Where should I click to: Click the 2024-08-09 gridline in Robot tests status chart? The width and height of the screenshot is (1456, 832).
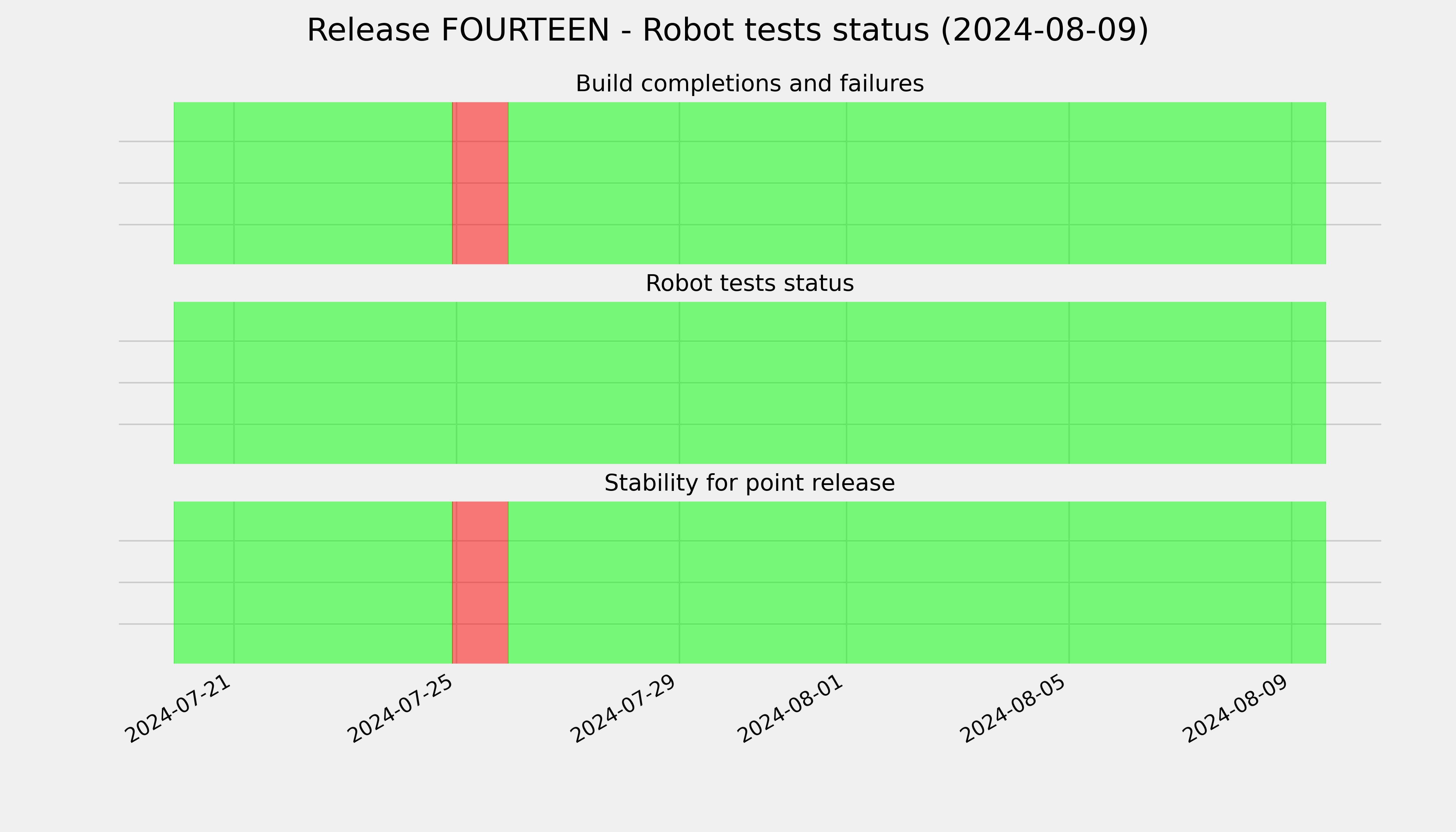pyautogui.click(x=1291, y=383)
